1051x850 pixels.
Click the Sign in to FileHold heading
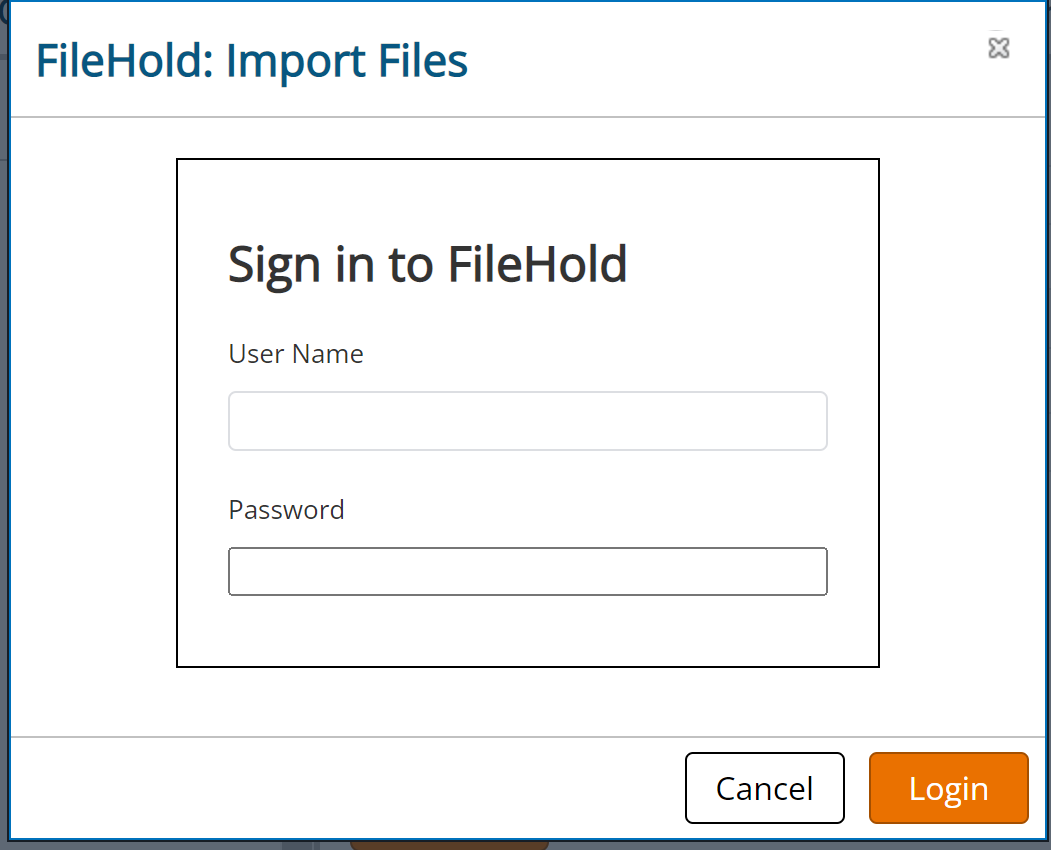coord(427,265)
